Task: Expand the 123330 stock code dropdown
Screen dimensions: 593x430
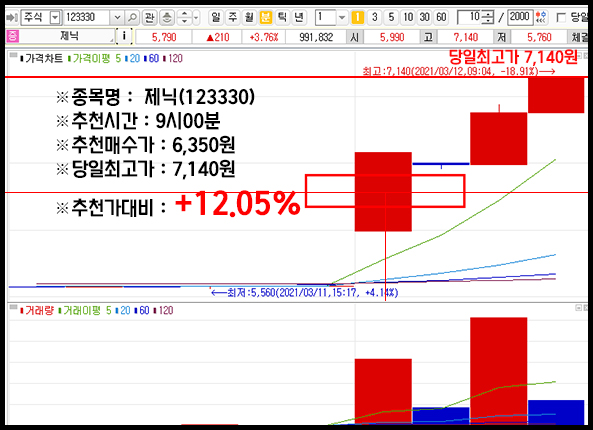Action: [x=117, y=17]
